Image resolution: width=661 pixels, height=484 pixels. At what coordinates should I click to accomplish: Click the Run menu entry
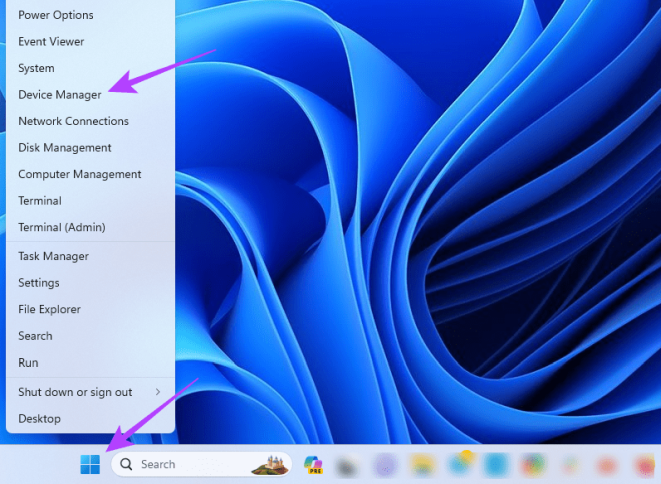[28, 363]
